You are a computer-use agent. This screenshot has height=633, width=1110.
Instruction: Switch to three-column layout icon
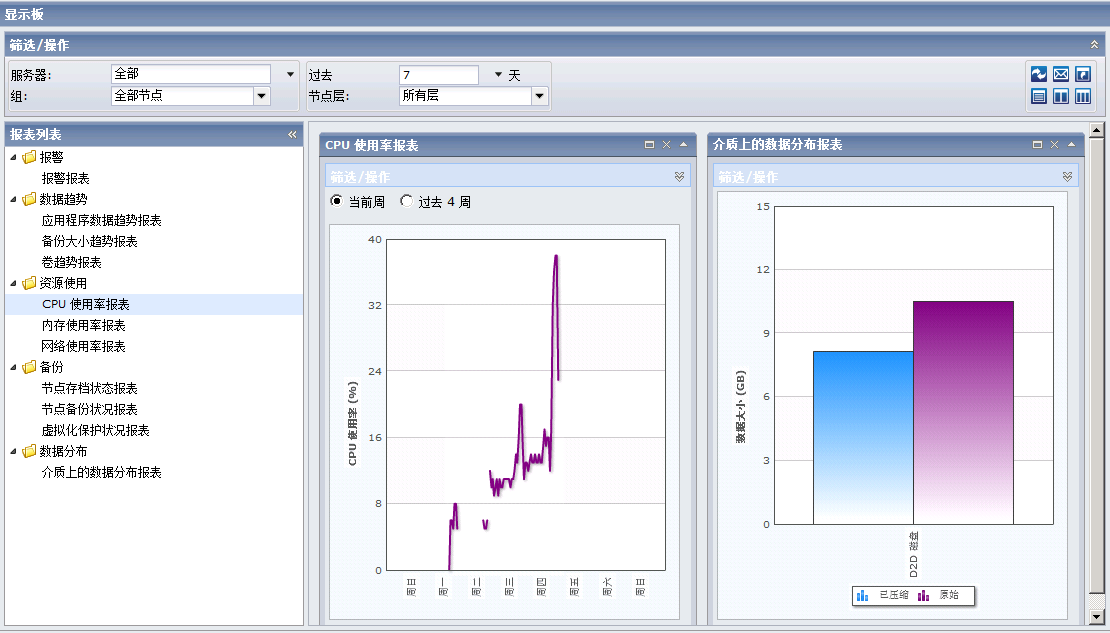point(1083,97)
